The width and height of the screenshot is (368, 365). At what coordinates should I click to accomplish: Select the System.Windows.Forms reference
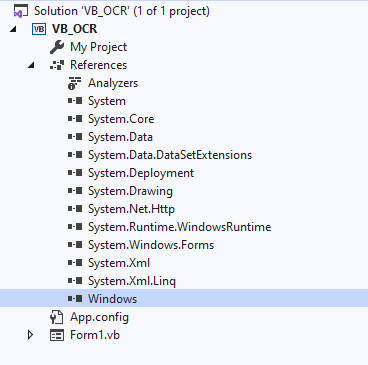click(x=151, y=245)
